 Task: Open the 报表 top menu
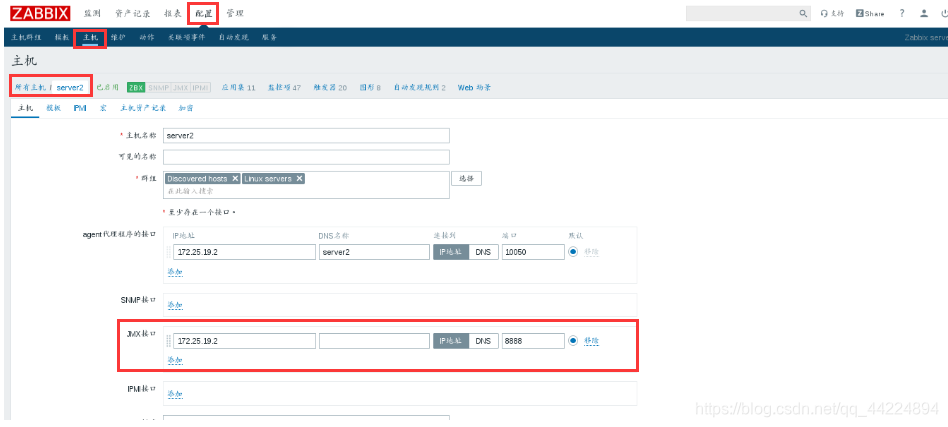tap(172, 13)
